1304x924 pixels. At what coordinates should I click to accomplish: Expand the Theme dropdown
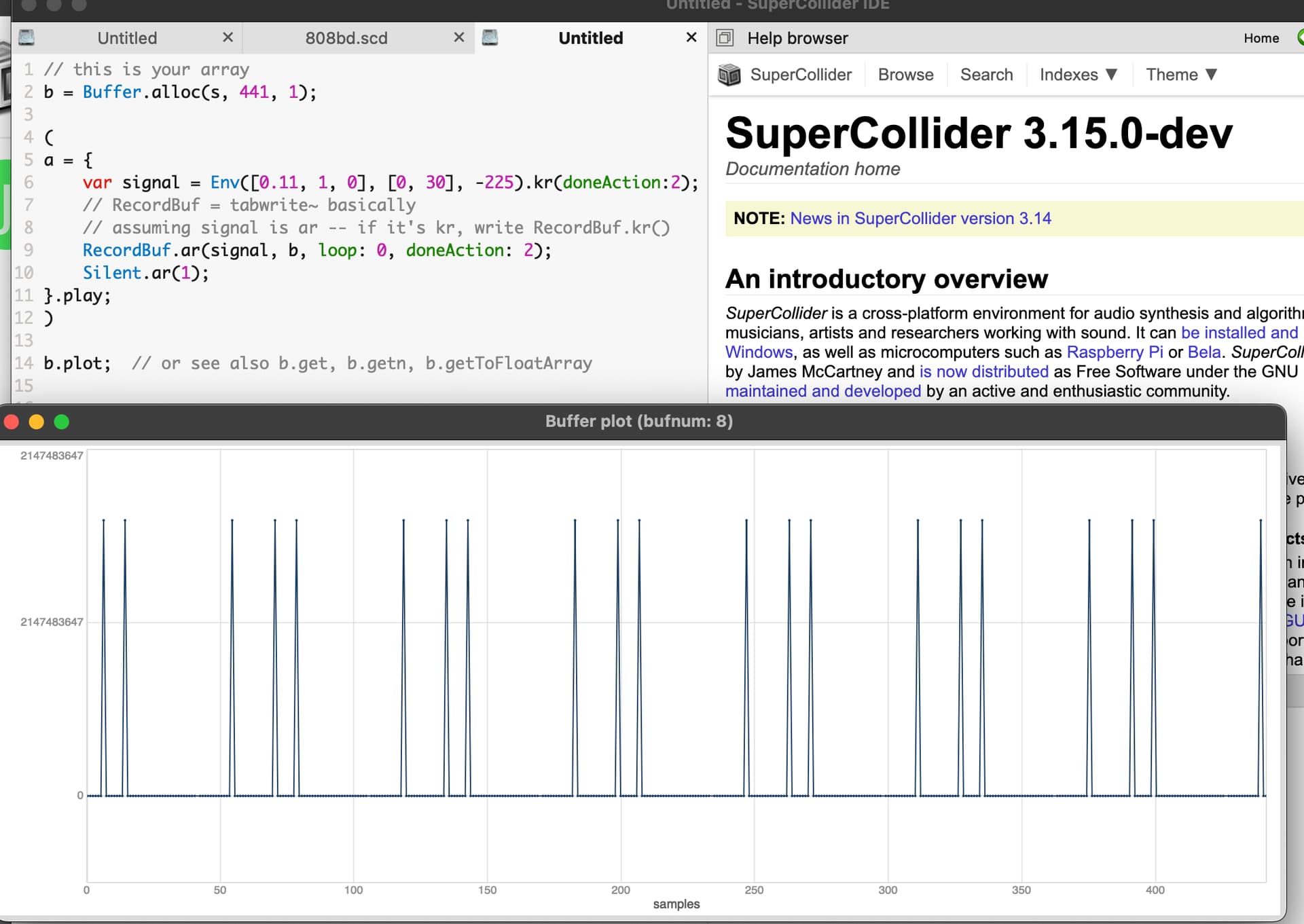click(x=1182, y=75)
